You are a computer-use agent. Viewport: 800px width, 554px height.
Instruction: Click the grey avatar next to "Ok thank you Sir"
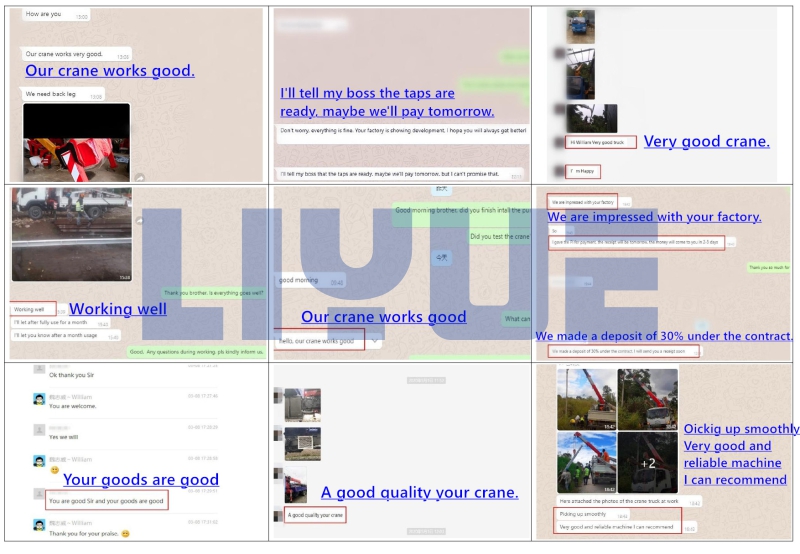[x=39, y=370]
